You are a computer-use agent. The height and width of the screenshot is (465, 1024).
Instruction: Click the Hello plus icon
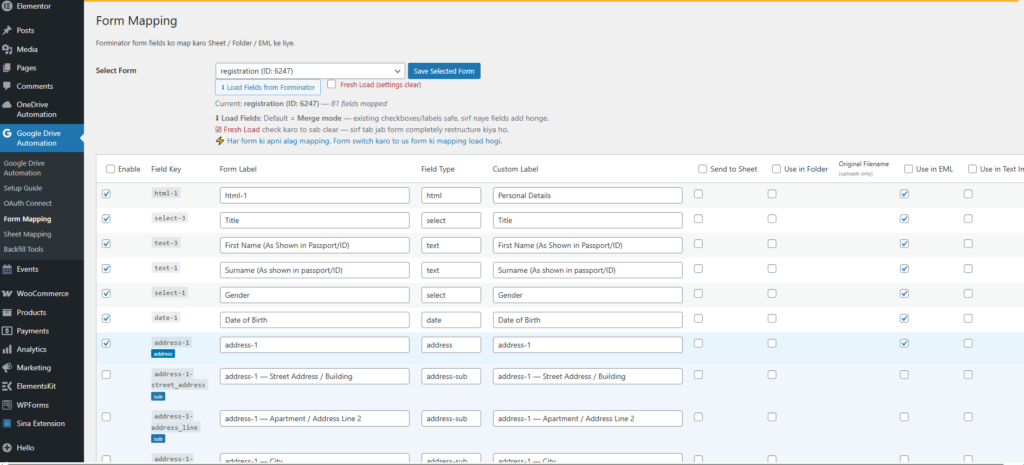point(7,448)
